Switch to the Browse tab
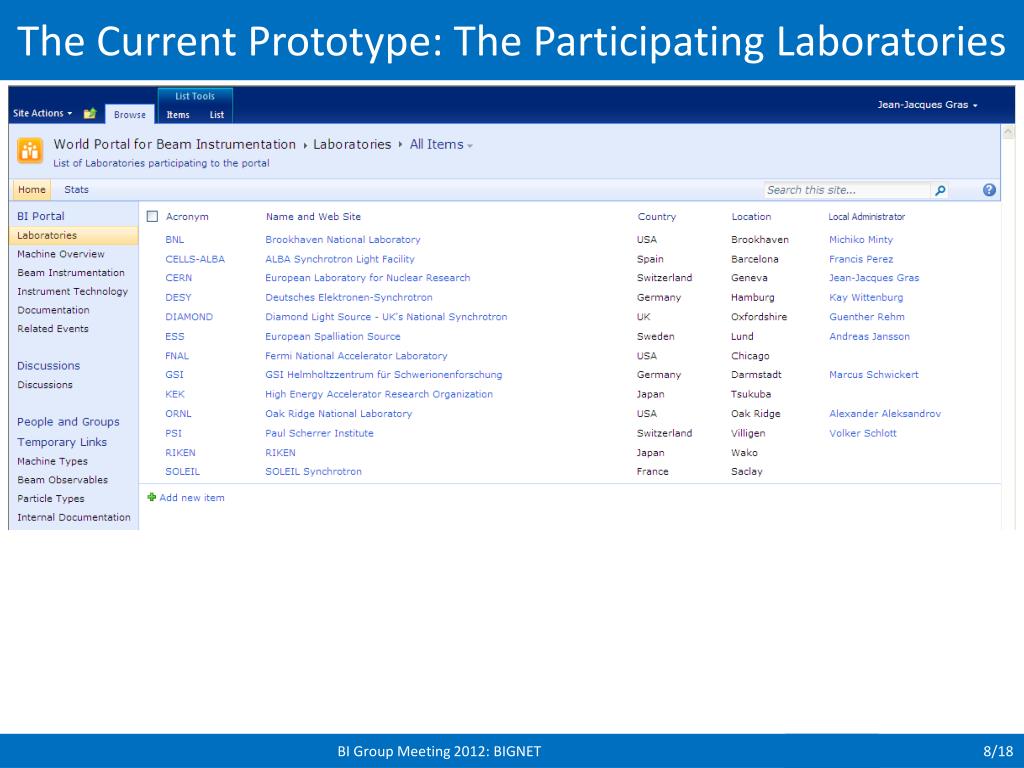The width and height of the screenshot is (1024, 768). (129, 114)
